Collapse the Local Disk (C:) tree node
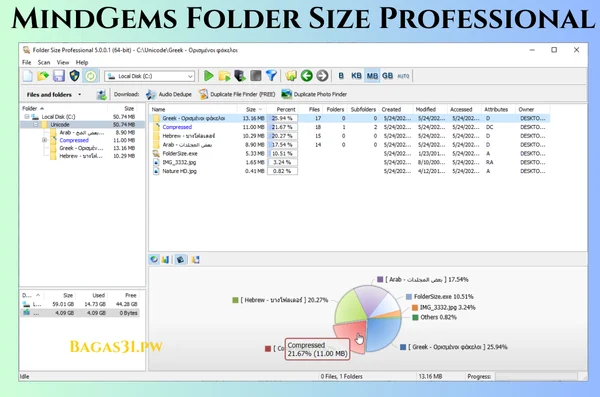 click(27, 117)
